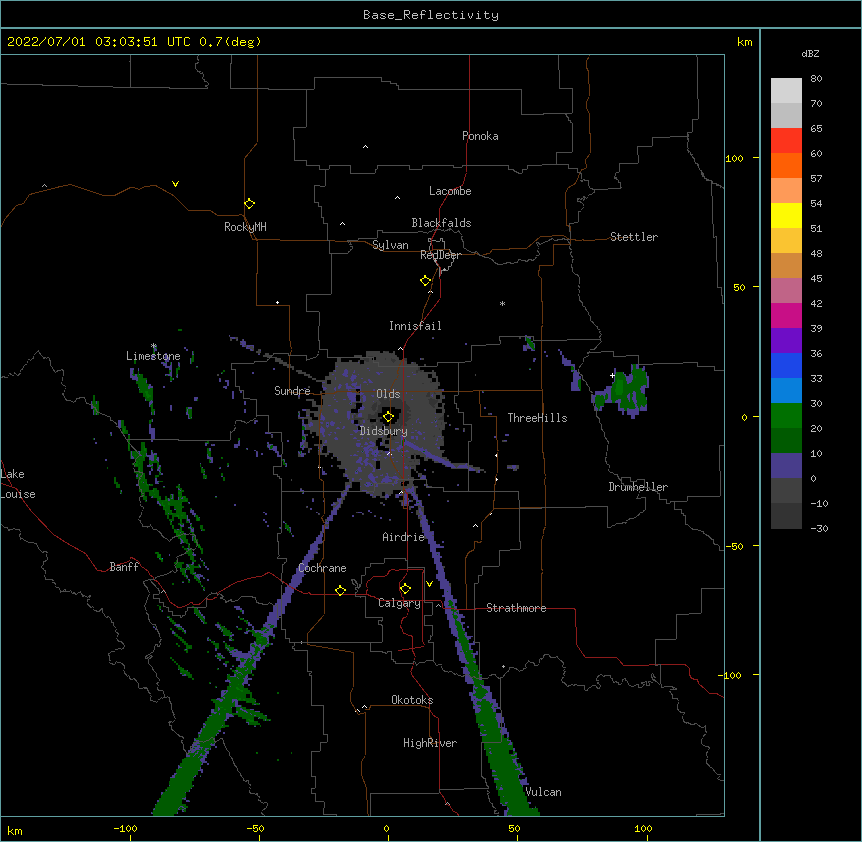Click the Stettler city label

634,237
